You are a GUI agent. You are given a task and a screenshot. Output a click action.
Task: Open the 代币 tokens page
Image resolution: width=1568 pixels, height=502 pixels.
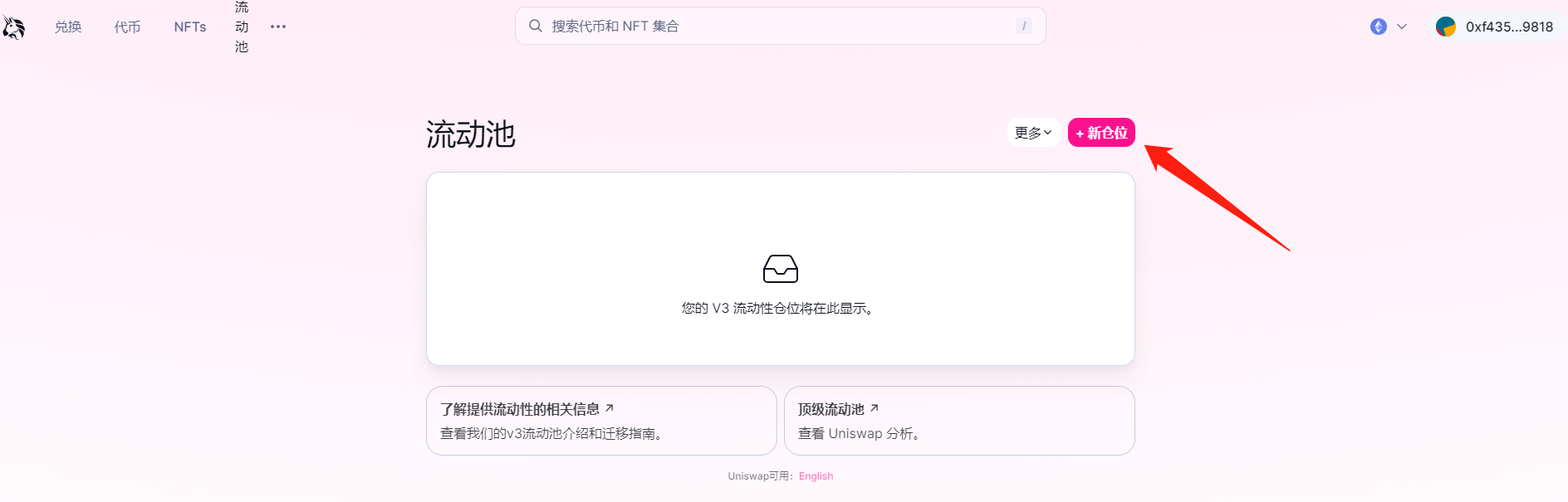tap(127, 27)
